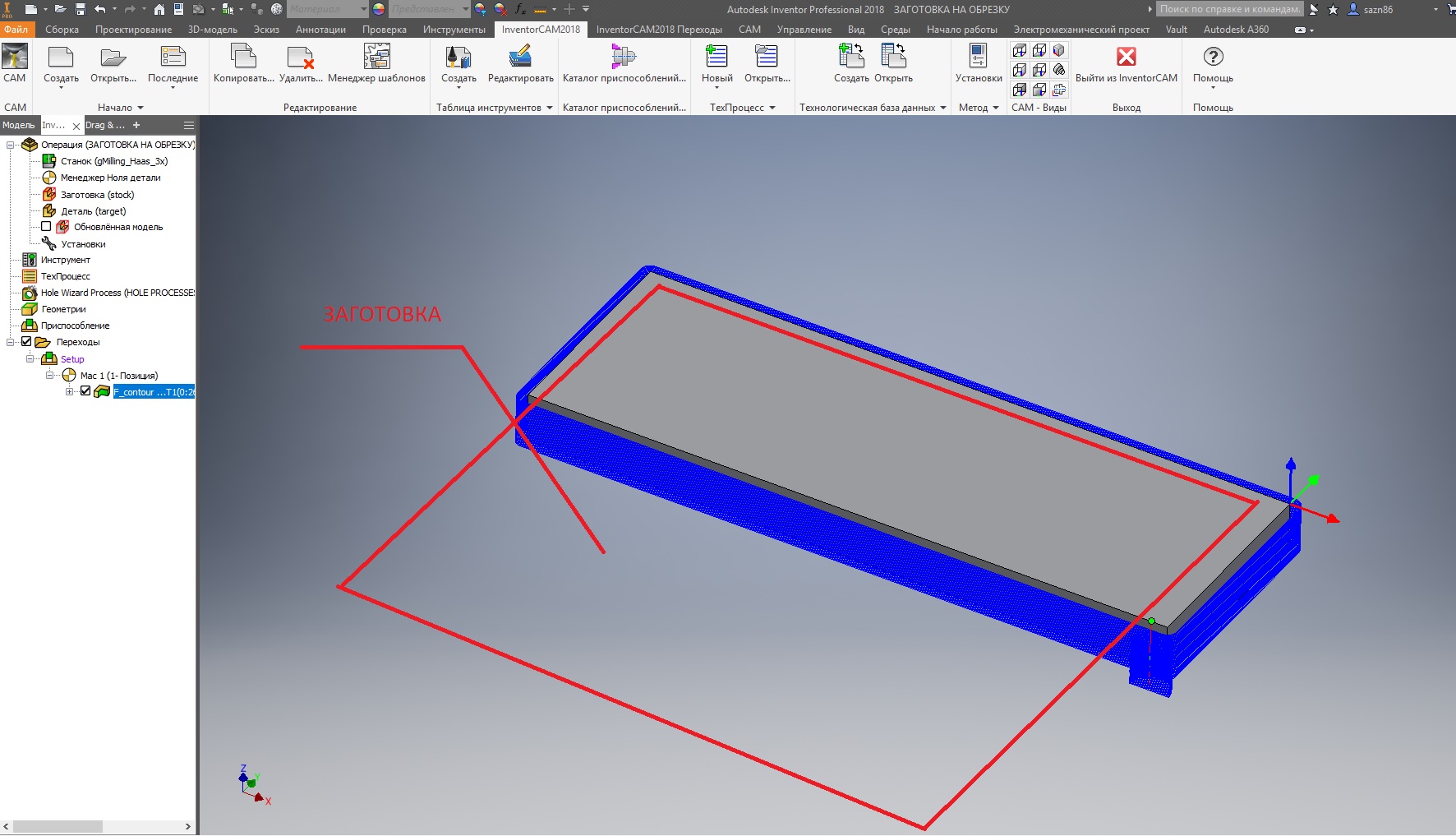Open the Начало panel dropdown arrow

[x=141, y=108]
